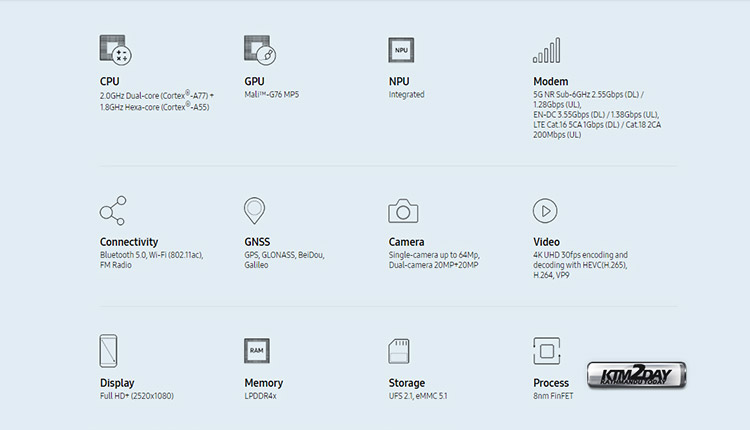Select the Memory RAM chip icon

tap(257, 351)
